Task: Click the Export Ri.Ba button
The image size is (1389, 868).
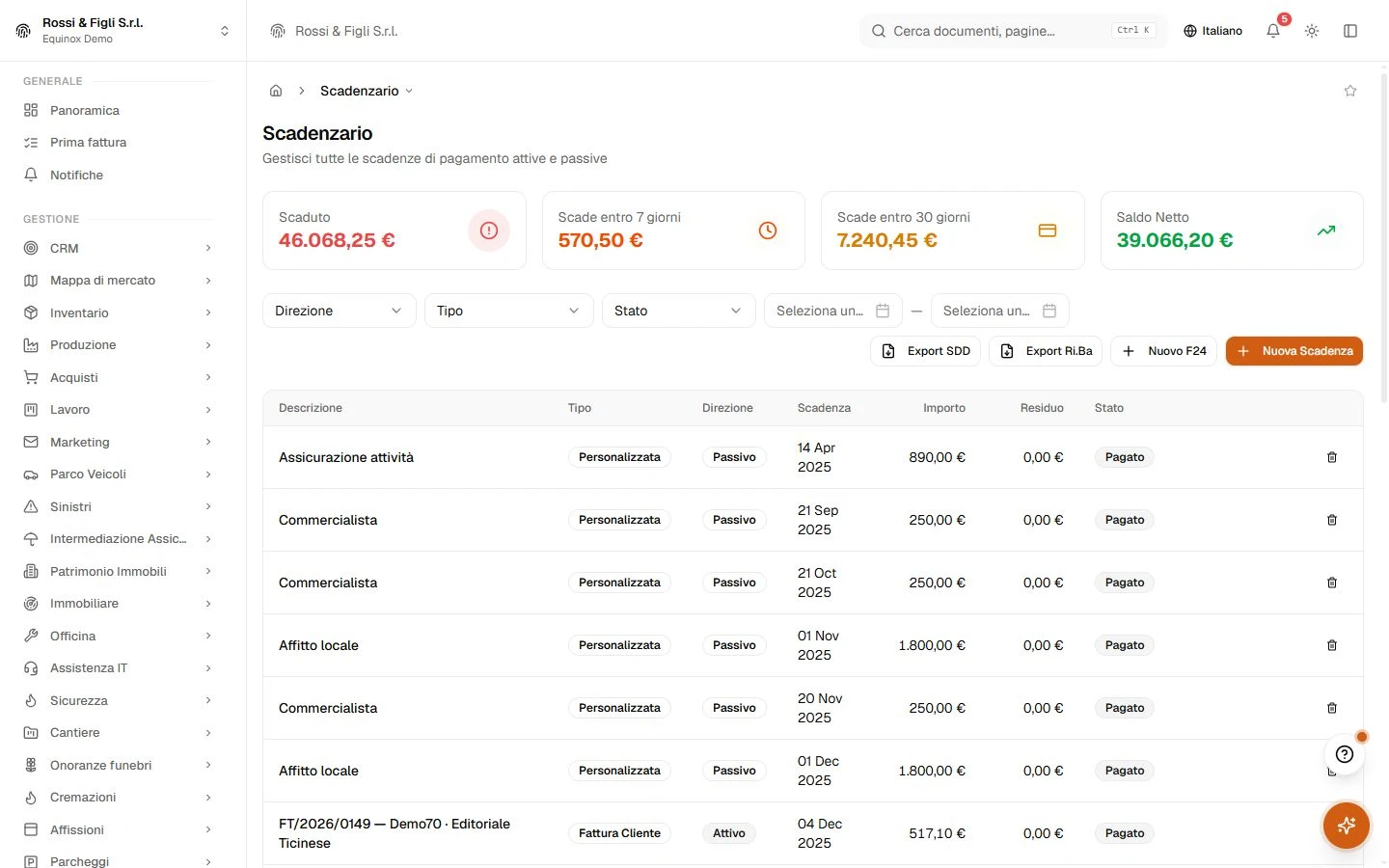Action: pyautogui.click(x=1046, y=351)
